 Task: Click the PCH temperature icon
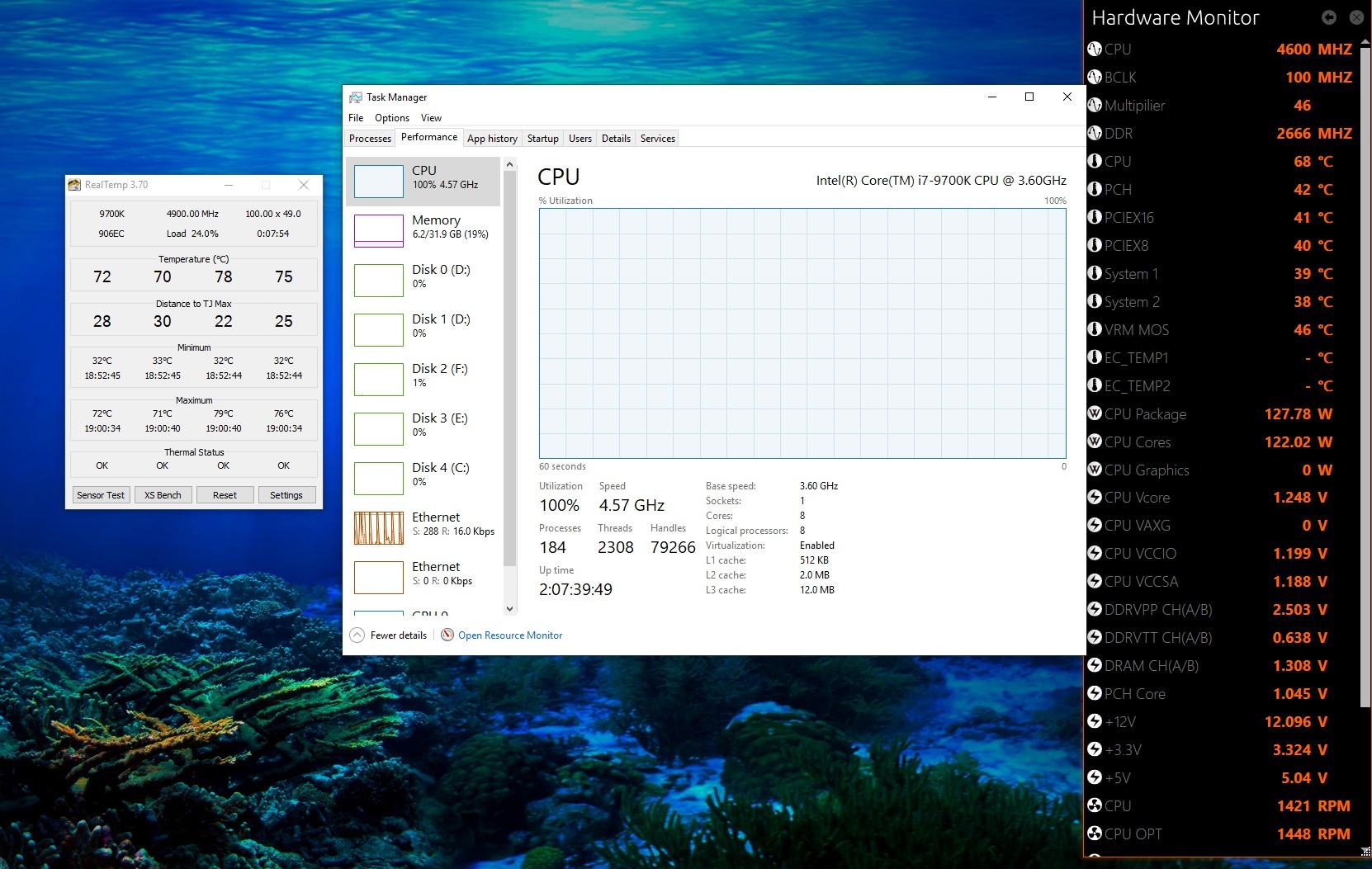pos(1095,190)
